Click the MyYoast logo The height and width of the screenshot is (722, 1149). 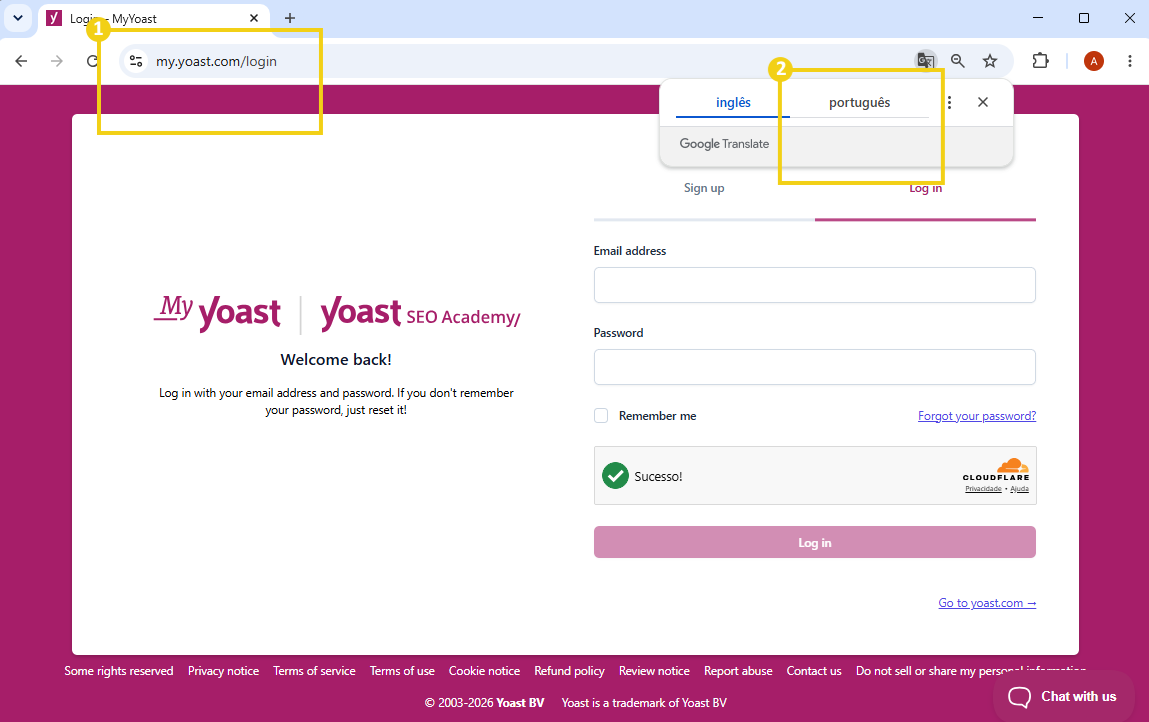pyautogui.click(x=217, y=313)
